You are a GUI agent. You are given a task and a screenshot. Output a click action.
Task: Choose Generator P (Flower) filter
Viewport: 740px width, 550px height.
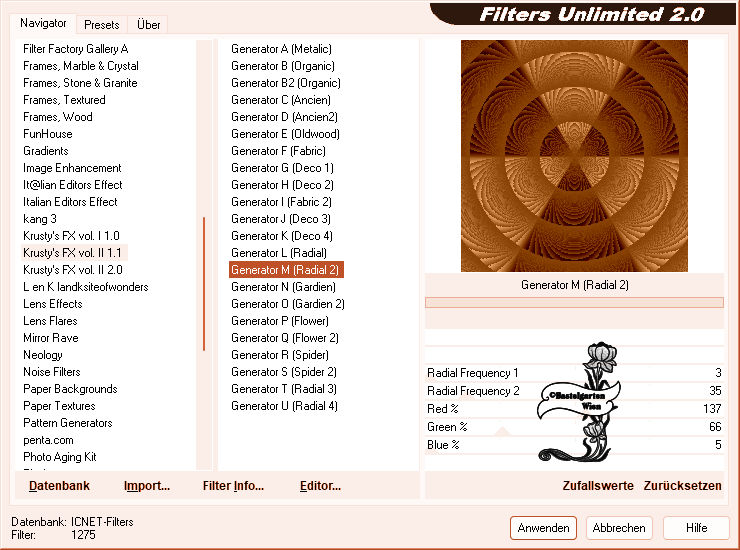pos(280,321)
